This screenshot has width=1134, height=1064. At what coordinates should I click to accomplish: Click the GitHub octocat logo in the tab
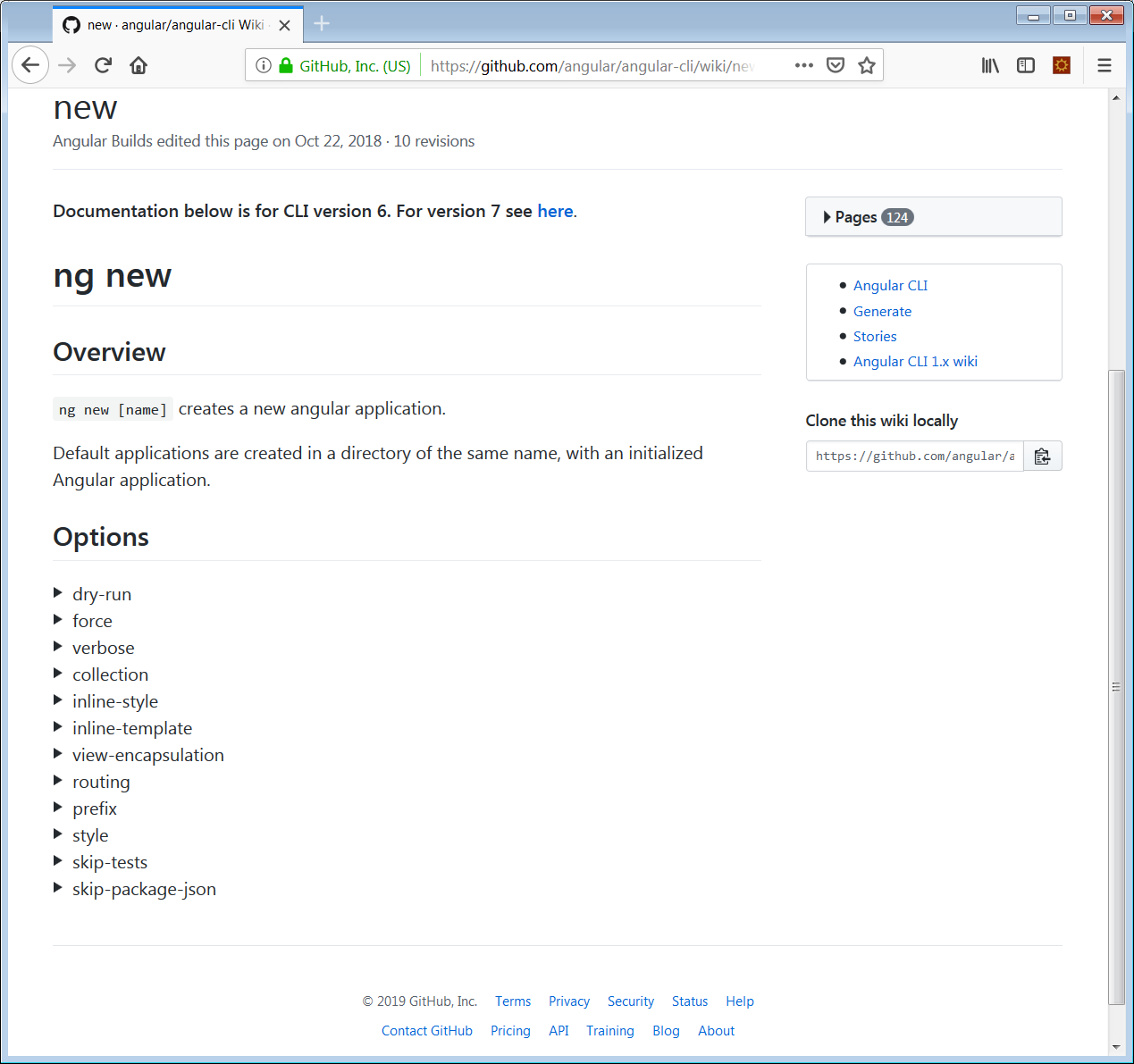[x=70, y=25]
